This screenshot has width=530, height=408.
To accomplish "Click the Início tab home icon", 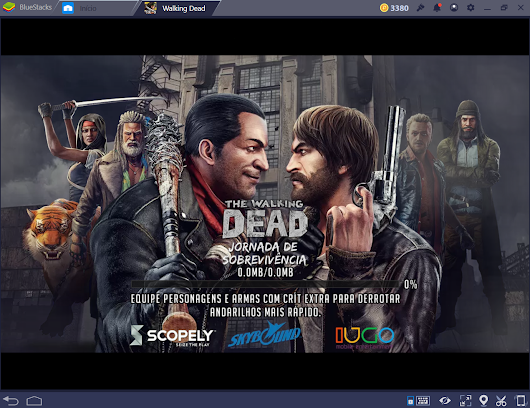I will click(68, 8).
